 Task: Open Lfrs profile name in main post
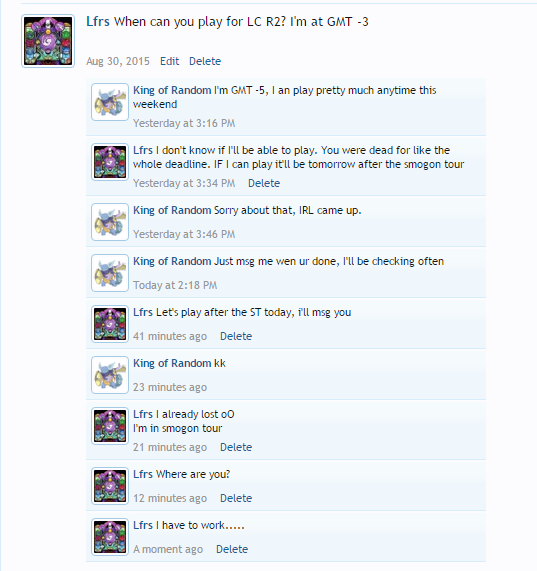(98, 21)
